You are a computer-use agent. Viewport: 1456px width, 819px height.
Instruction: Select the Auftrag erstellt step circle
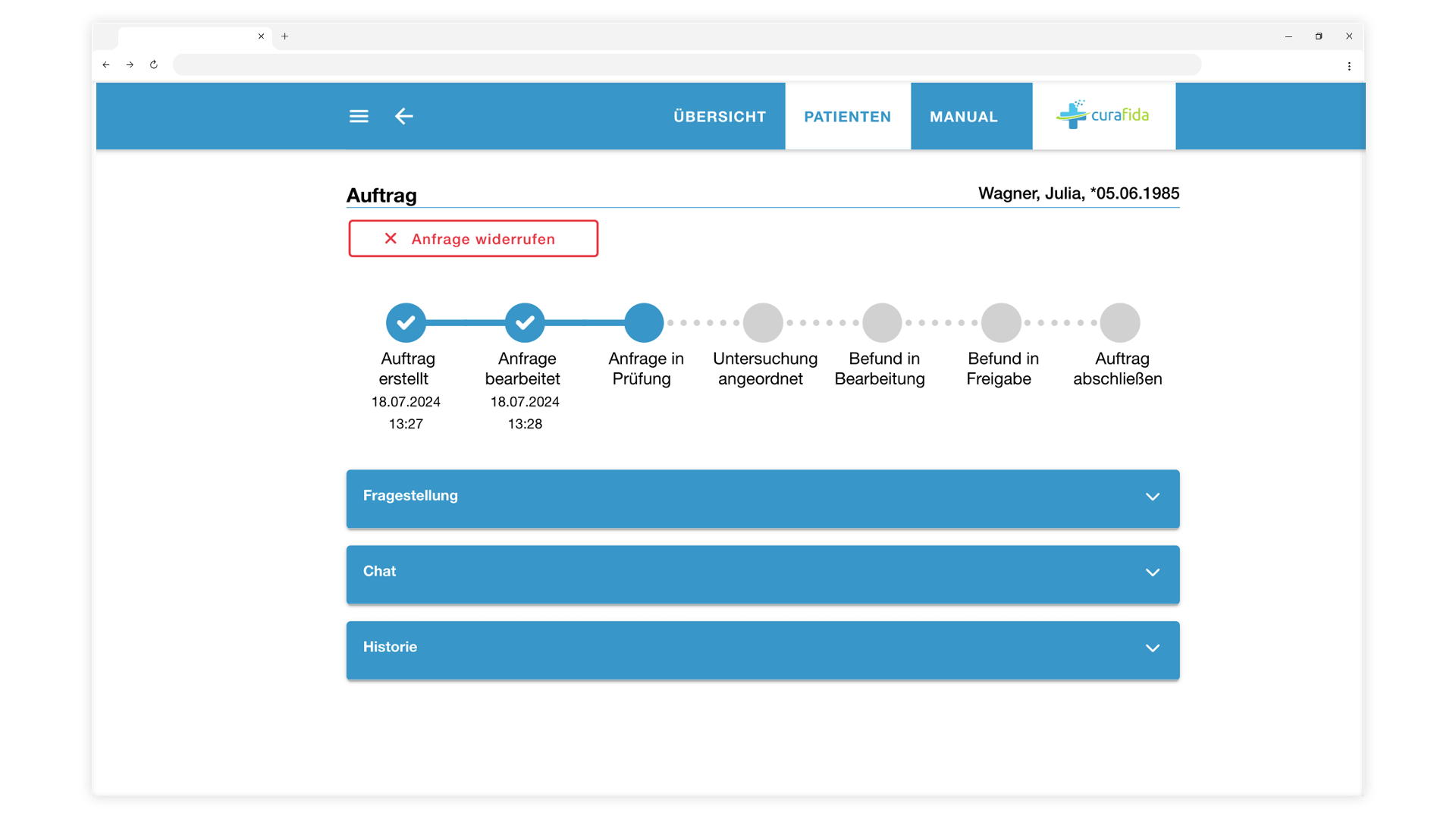coord(406,323)
